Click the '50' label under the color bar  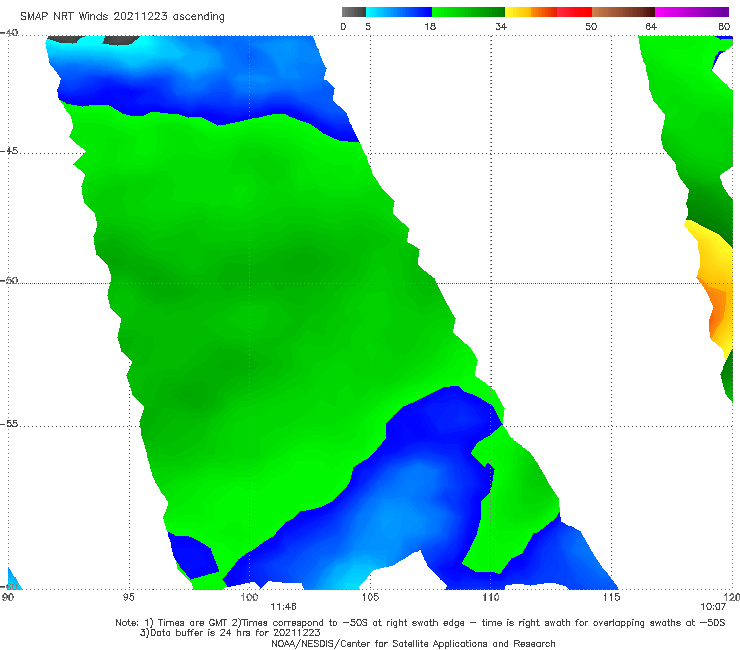click(591, 27)
